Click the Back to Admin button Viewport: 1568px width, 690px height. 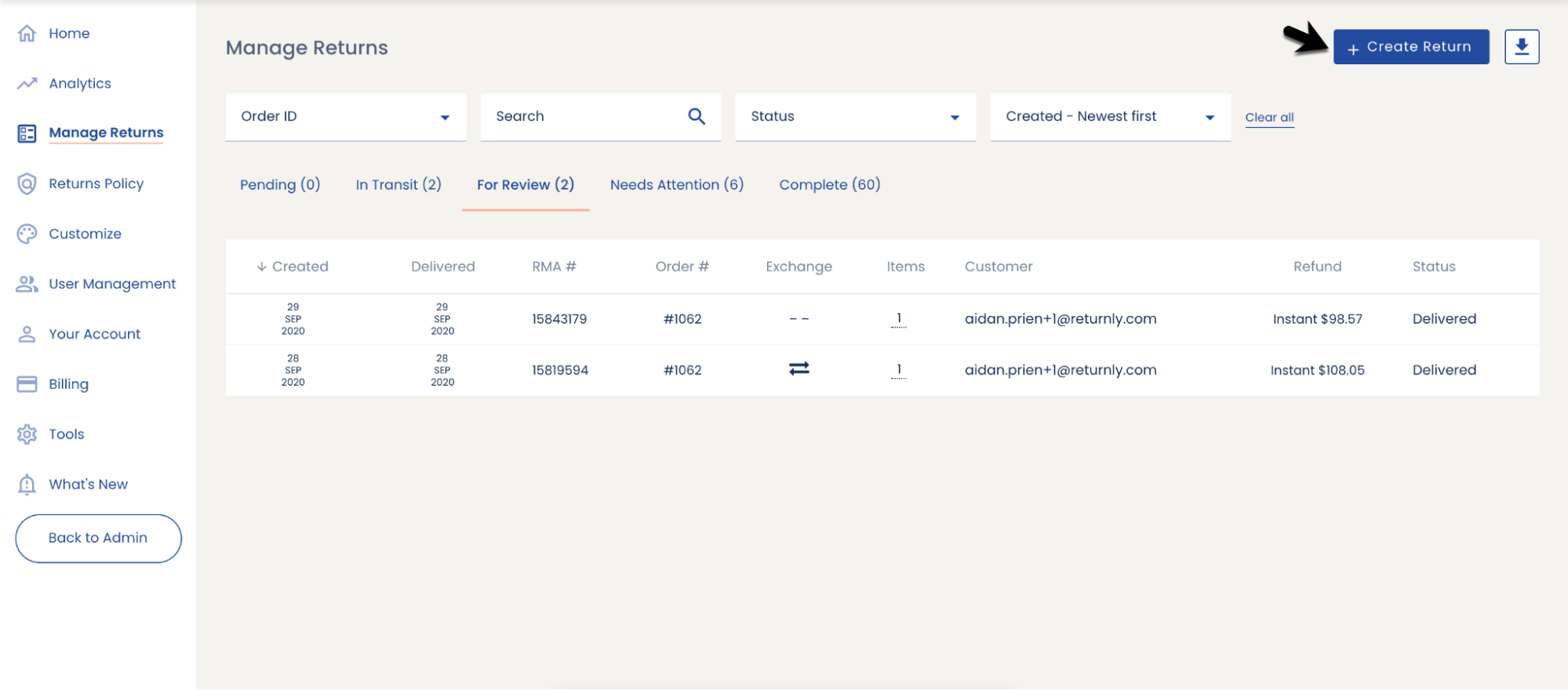pyautogui.click(x=98, y=538)
